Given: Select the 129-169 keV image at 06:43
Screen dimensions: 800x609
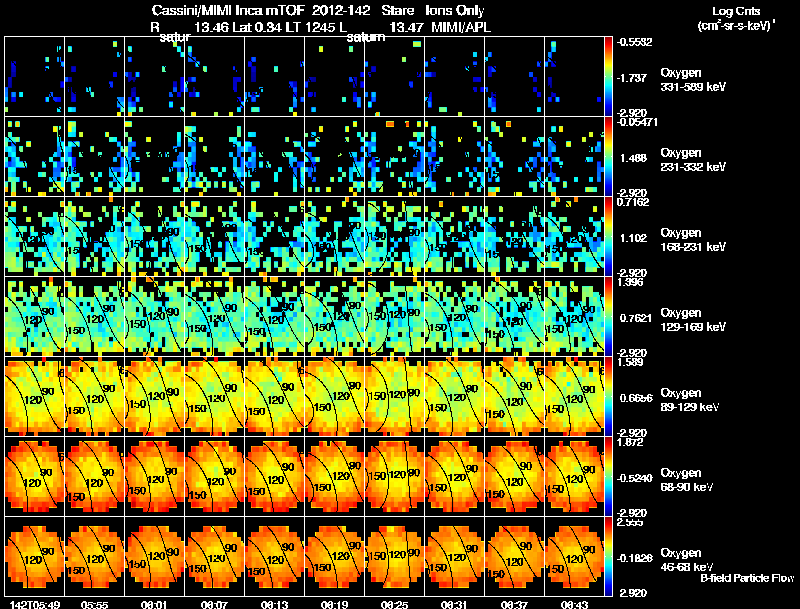Looking at the screenshot, I should (x=574, y=316).
